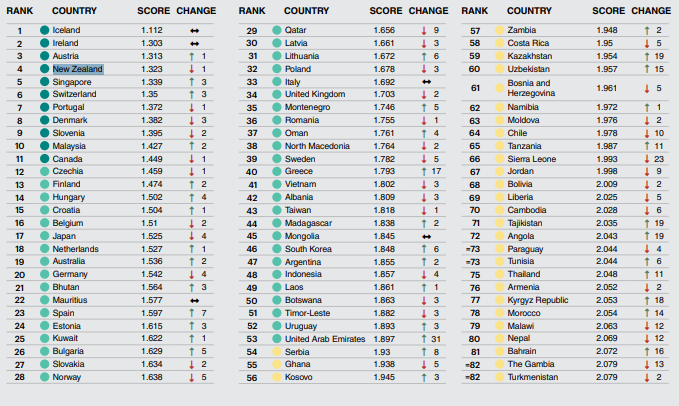This screenshot has width=679, height=406.
Task: Click the up arrow in Austria's row
Action: [x=191, y=56]
